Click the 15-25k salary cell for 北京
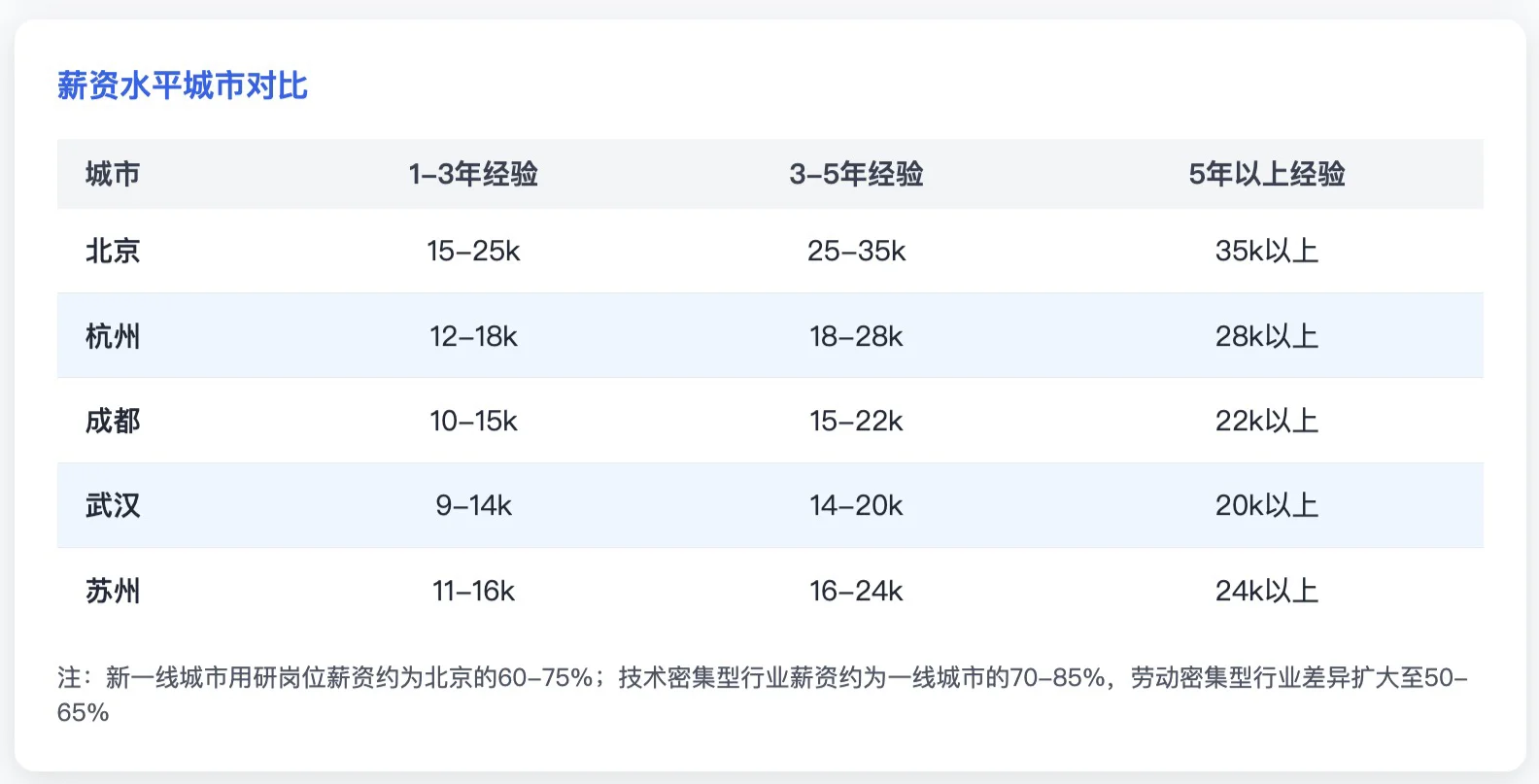The height and width of the screenshot is (784, 1539). pos(473,251)
